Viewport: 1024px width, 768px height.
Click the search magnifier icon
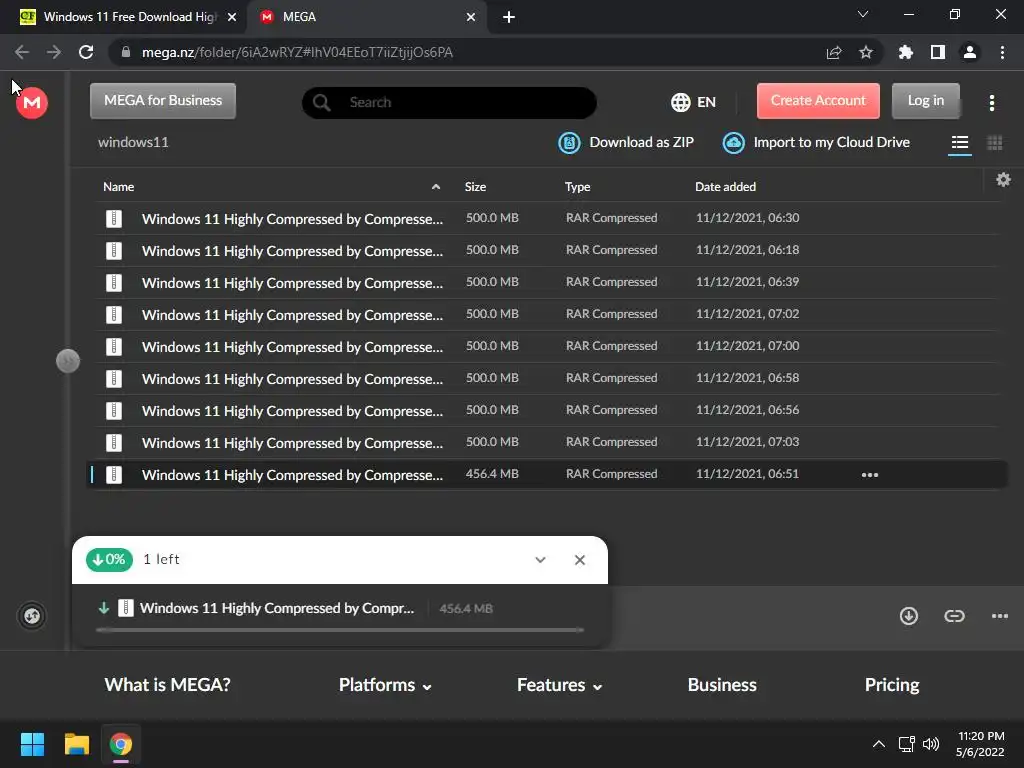pos(321,103)
